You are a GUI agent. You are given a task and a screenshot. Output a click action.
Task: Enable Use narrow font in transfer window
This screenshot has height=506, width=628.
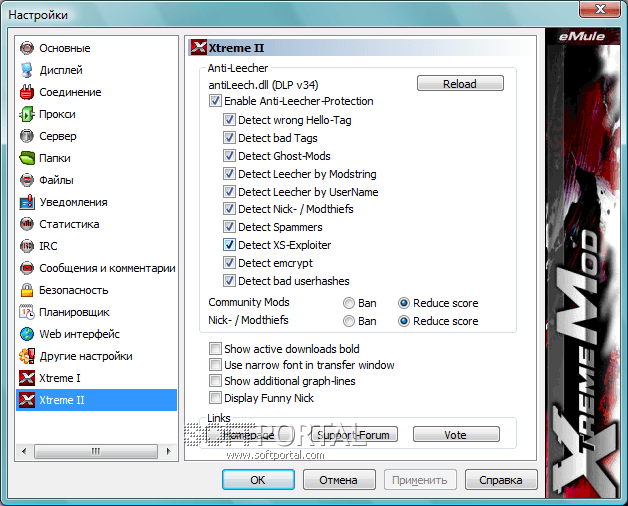coord(215,365)
